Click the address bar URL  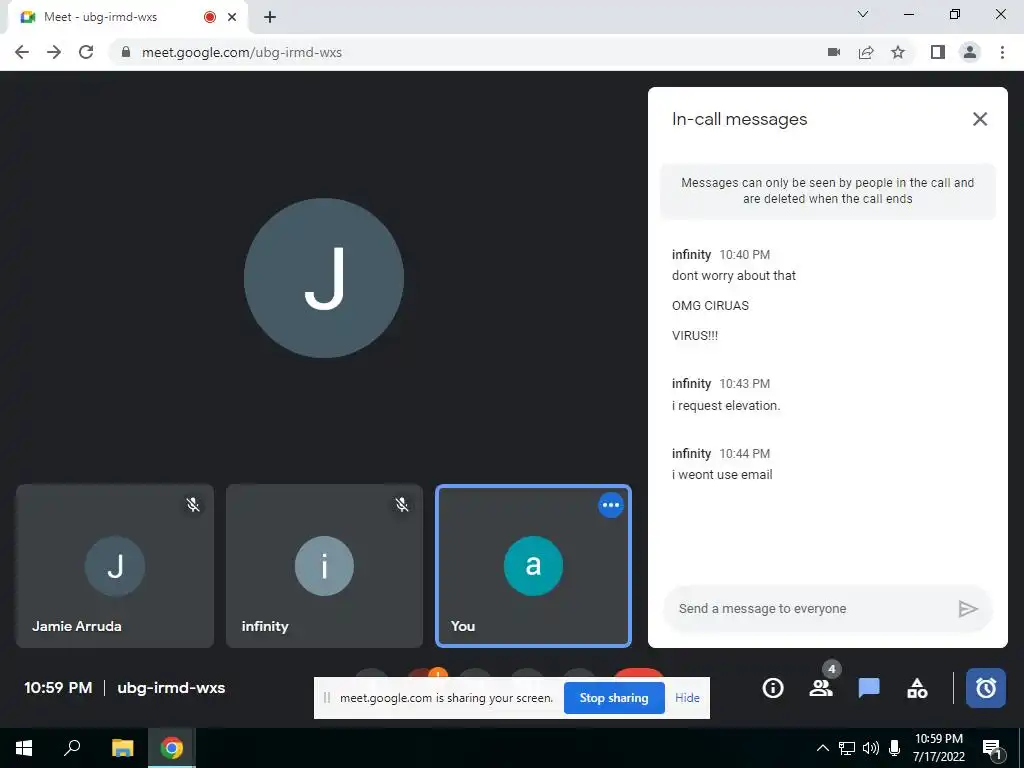(242, 52)
